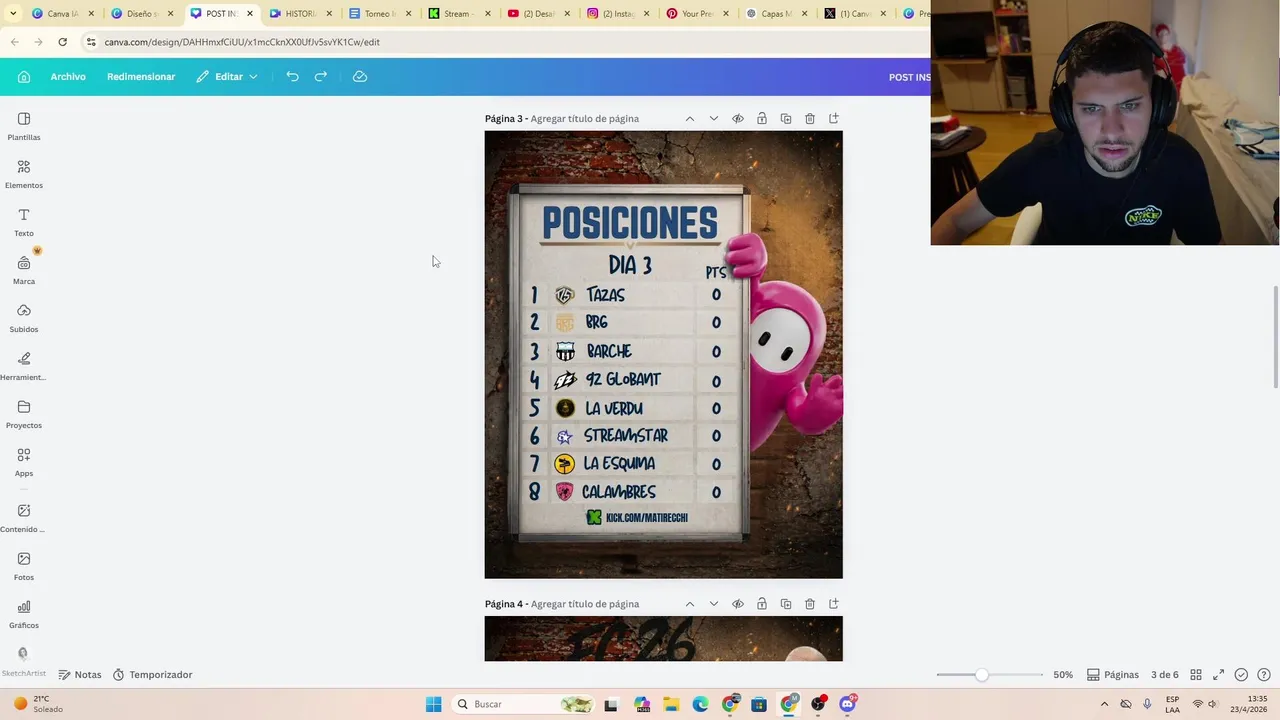The width and height of the screenshot is (1280, 720).
Task: Select the Texto tool in sidebar
Action: click(x=24, y=222)
